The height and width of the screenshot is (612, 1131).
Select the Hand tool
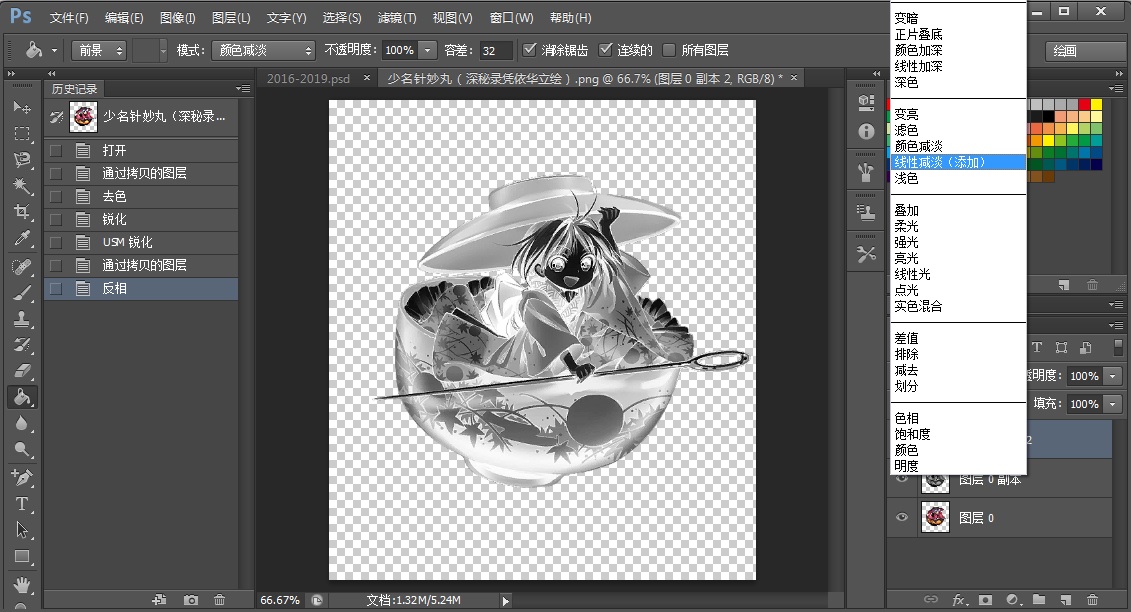click(22, 584)
